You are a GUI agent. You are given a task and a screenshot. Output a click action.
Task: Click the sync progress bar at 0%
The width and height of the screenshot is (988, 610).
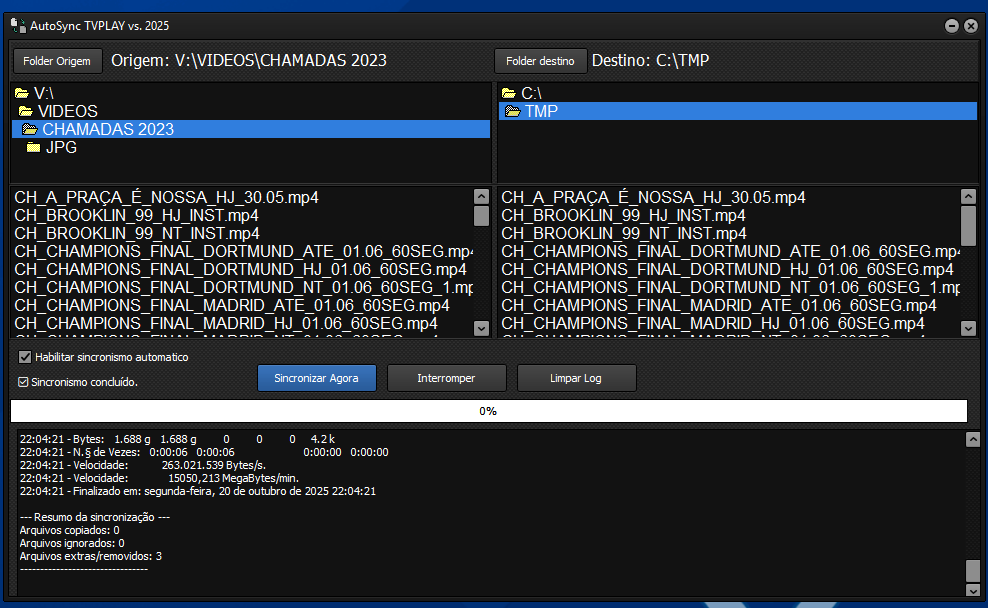click(x=488, y=411)
